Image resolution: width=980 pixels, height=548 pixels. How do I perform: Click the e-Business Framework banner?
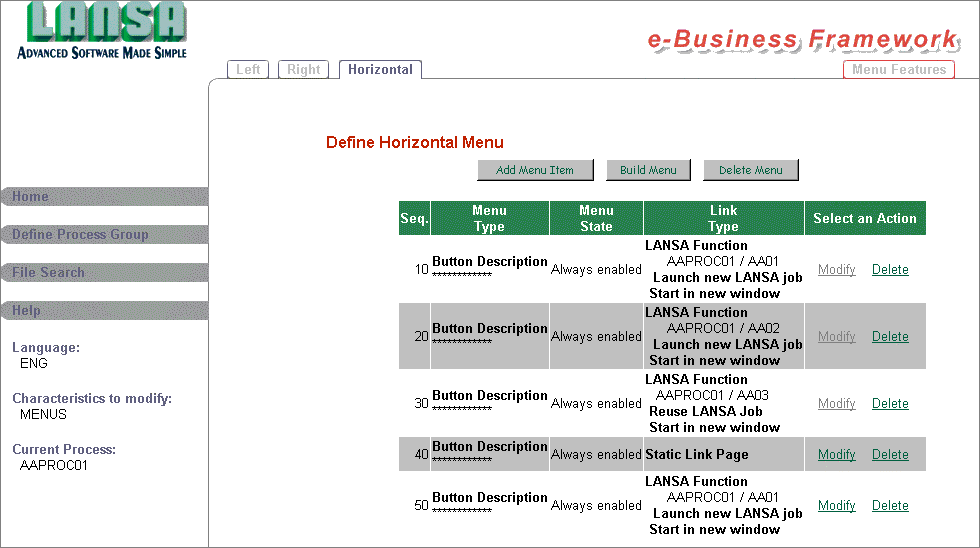click(x=803, y=39)
